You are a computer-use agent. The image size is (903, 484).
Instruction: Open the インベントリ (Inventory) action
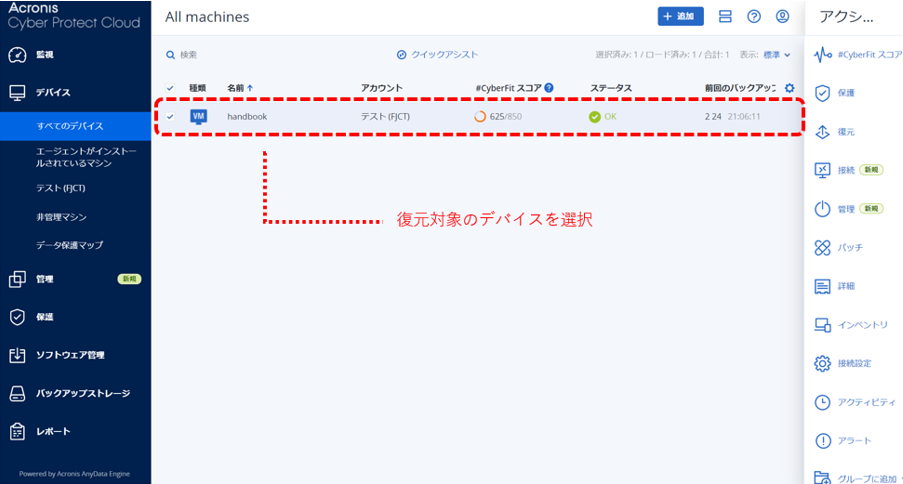823,325
